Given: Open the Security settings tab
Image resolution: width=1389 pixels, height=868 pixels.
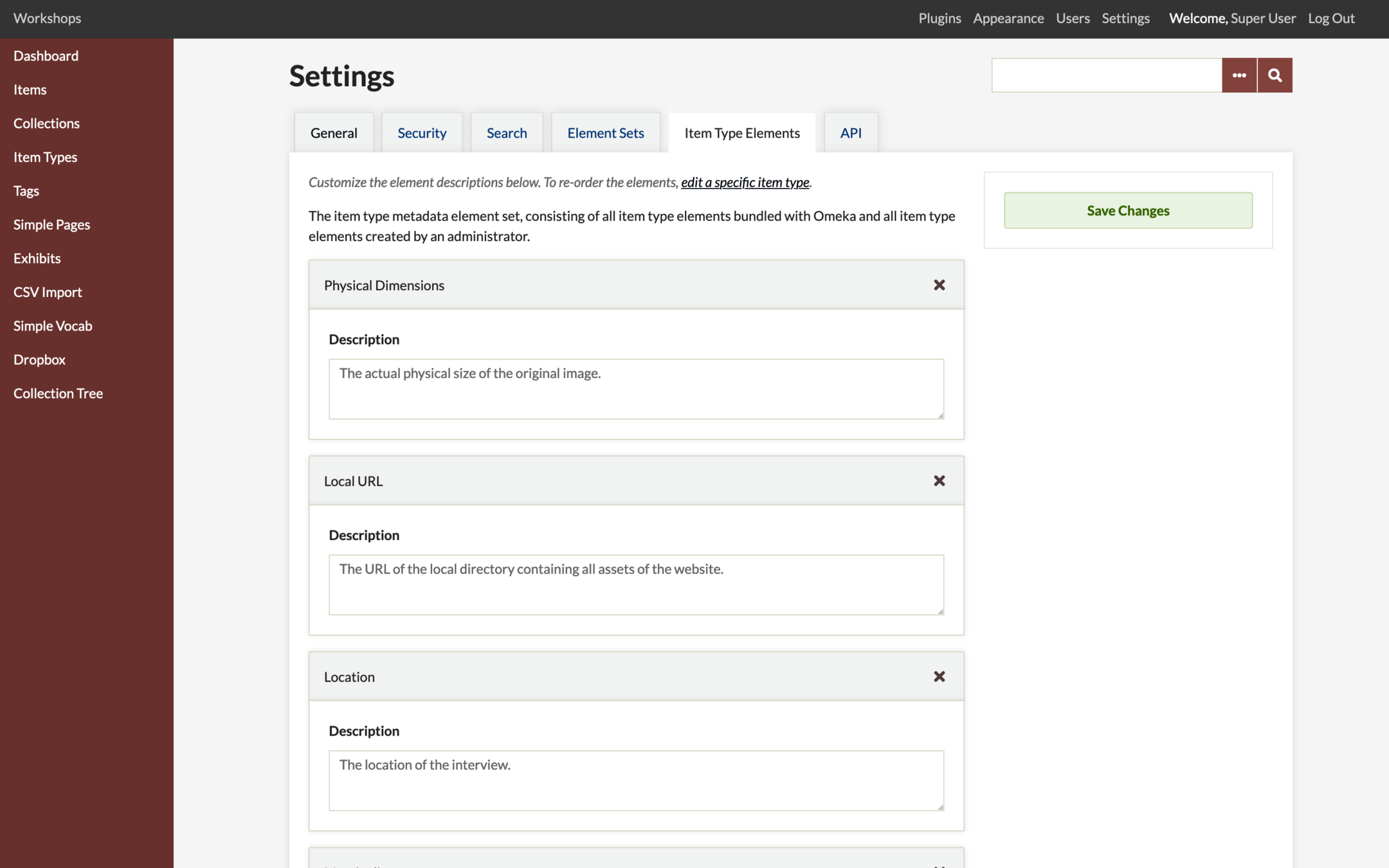Looking at the screenshot, I should [422, 133].
